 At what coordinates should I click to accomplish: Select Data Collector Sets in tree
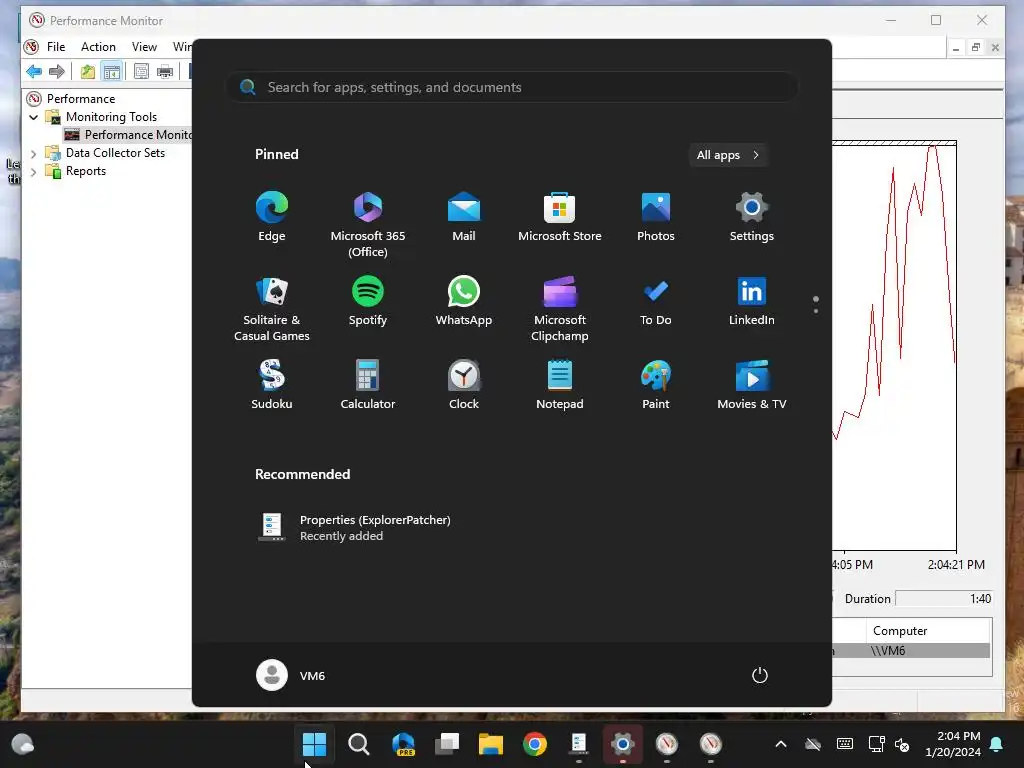pyautogui.click(x=115, y=153)
